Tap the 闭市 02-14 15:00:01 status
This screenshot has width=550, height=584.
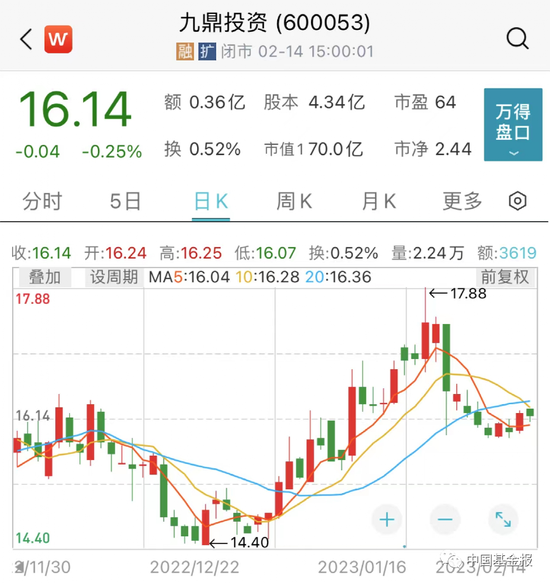click(x=297, y=52)
